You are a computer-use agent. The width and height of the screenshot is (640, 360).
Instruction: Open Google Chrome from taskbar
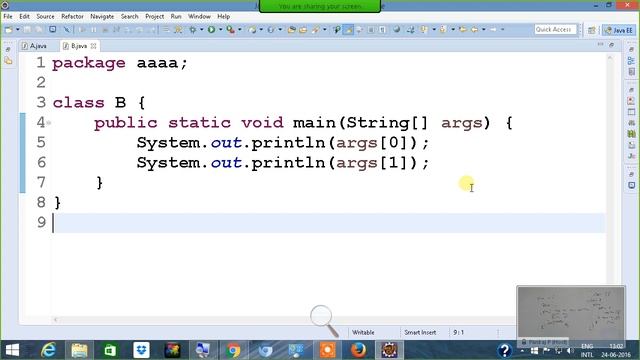(234, 350)
